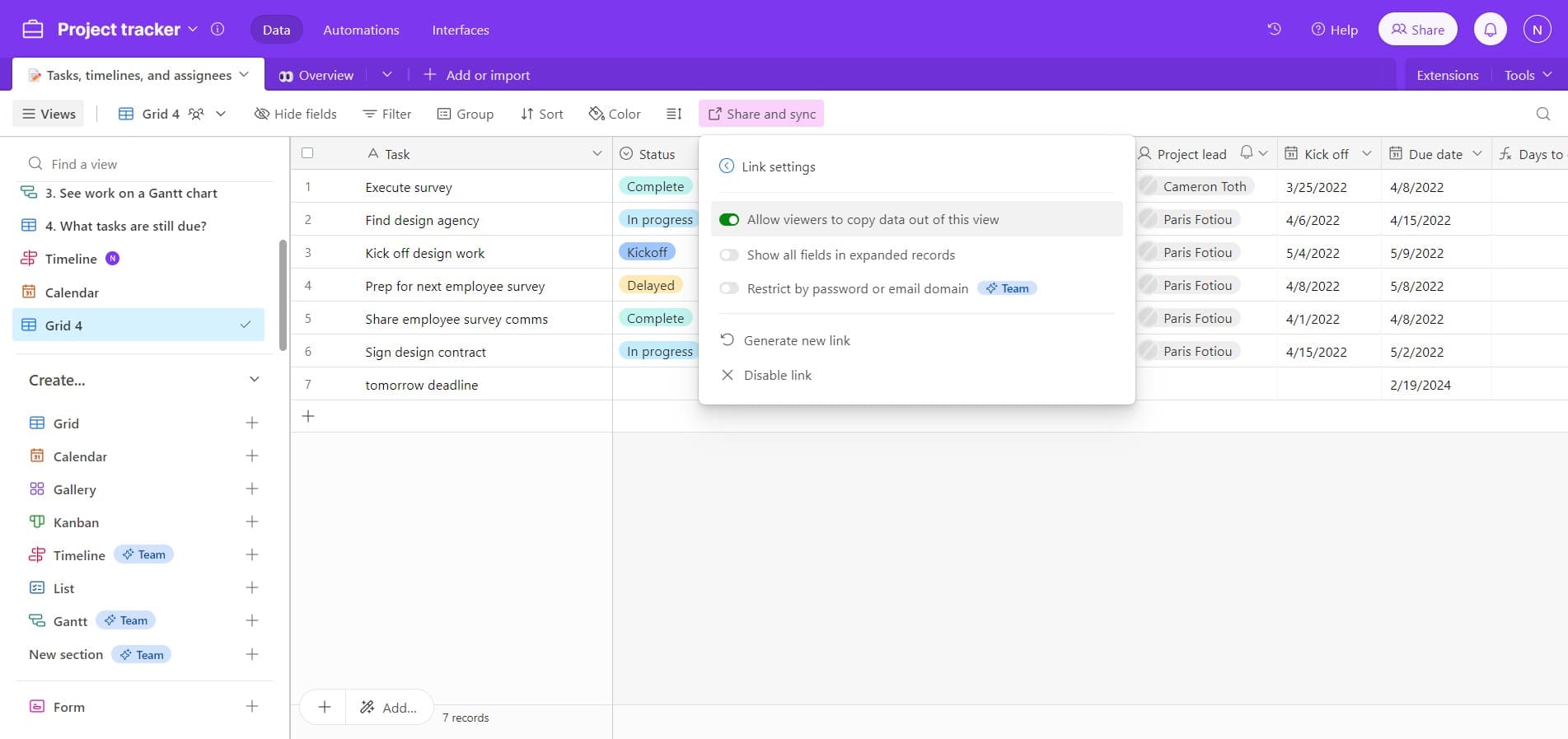Toggle allow viewers to copy data
The height and width of the screenshot is (739, 1568).
click(x=729, y=220)
